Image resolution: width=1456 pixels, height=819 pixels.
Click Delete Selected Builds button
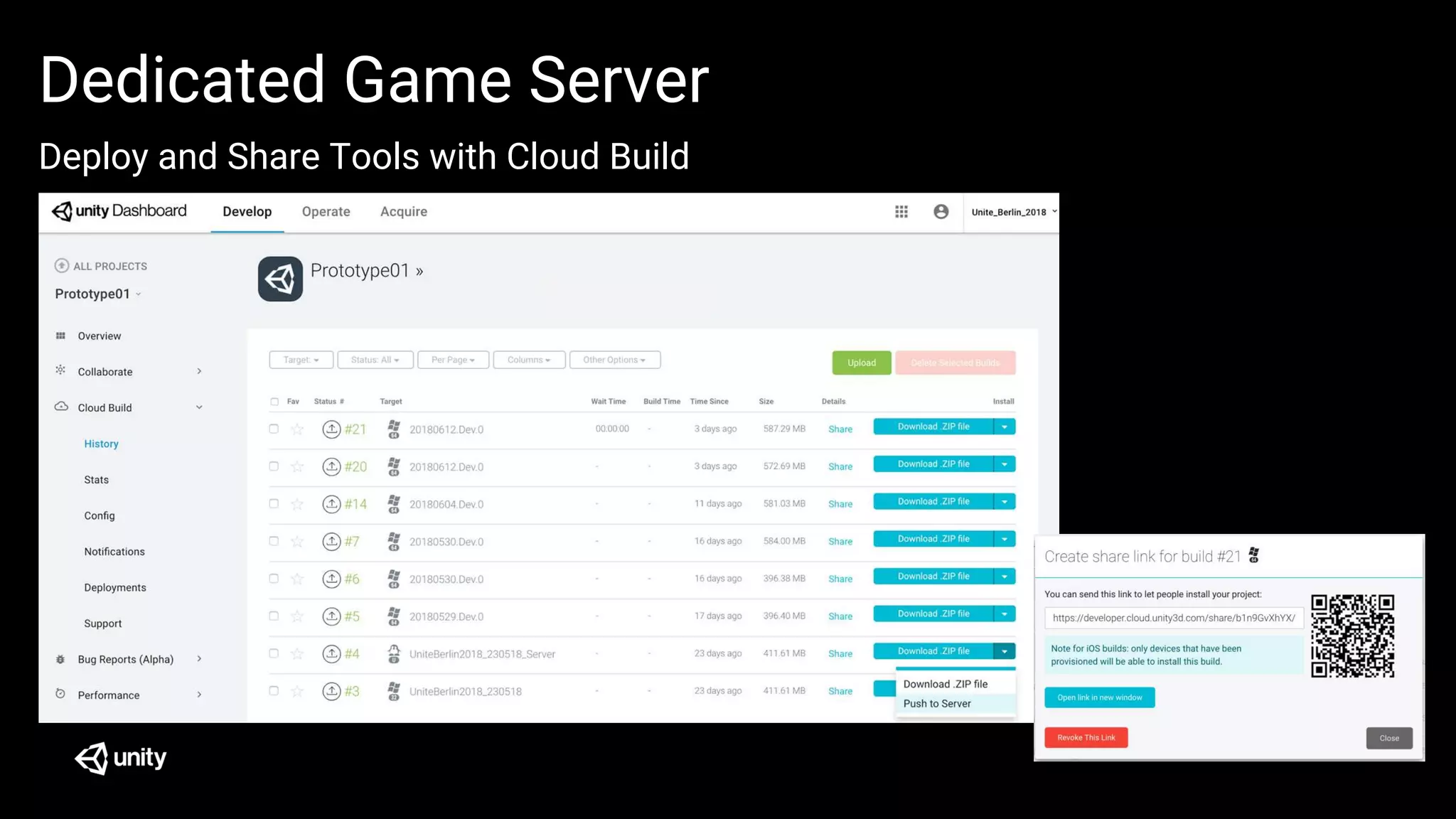coord(955,363)
